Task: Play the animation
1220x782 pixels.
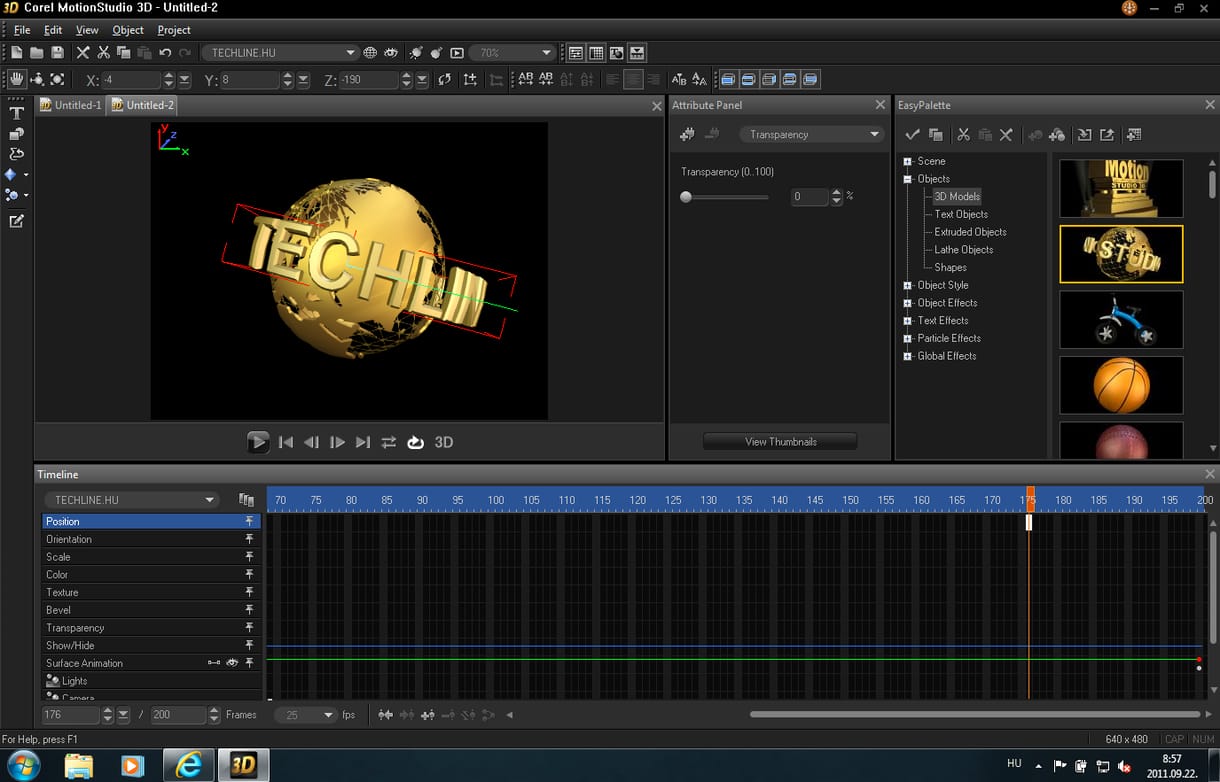Action: tap(258, 442)
